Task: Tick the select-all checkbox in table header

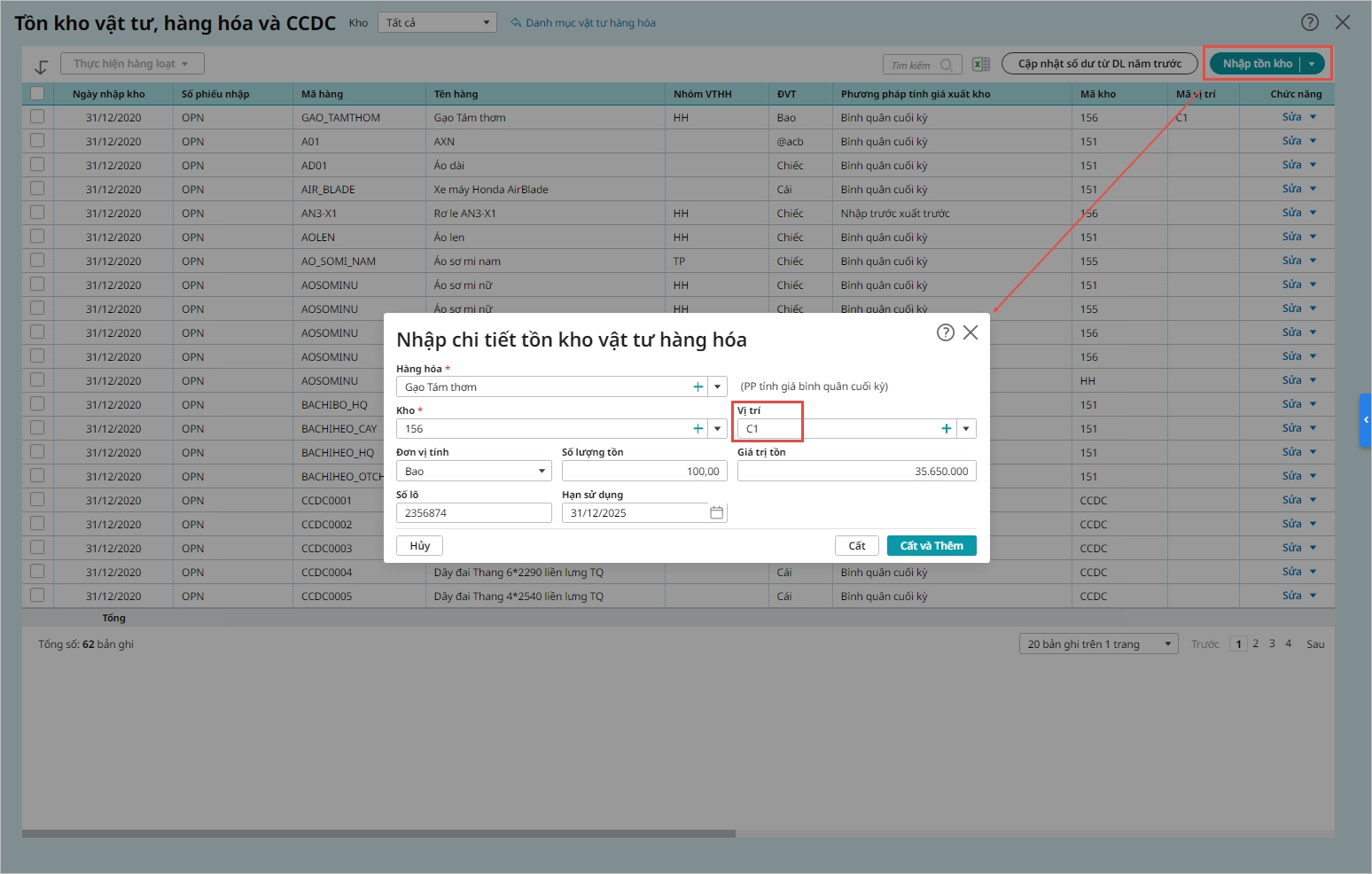Action: click(37, 93)
